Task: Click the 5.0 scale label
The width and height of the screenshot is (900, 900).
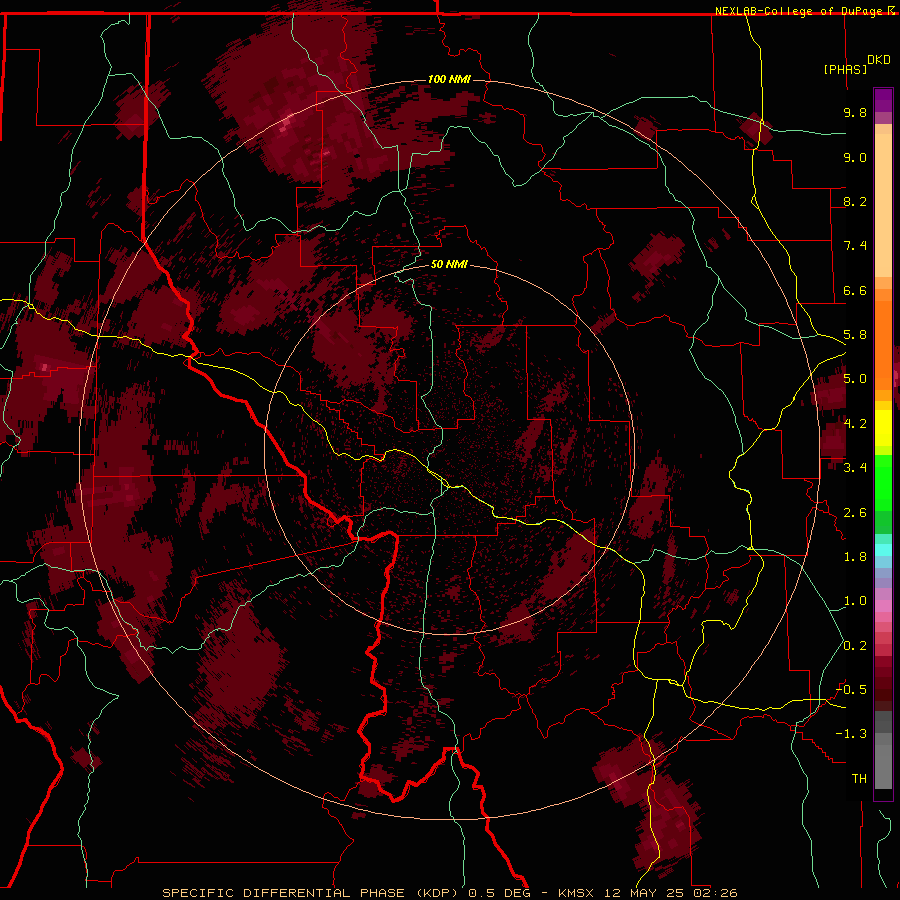Action: [855, 379]
